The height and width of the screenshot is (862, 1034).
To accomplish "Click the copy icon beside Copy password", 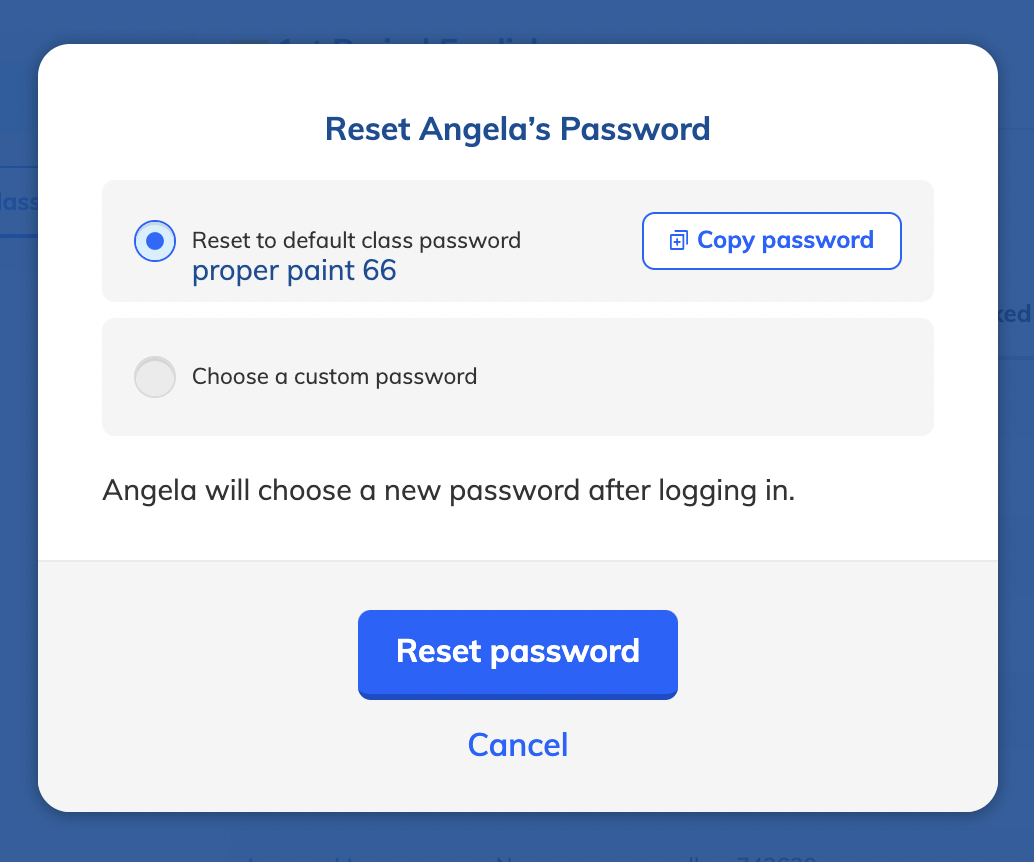I will (679, 241).
